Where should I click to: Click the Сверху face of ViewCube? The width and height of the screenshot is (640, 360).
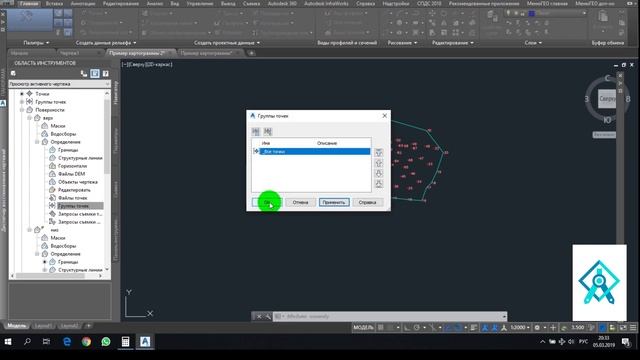pos(607,99)
